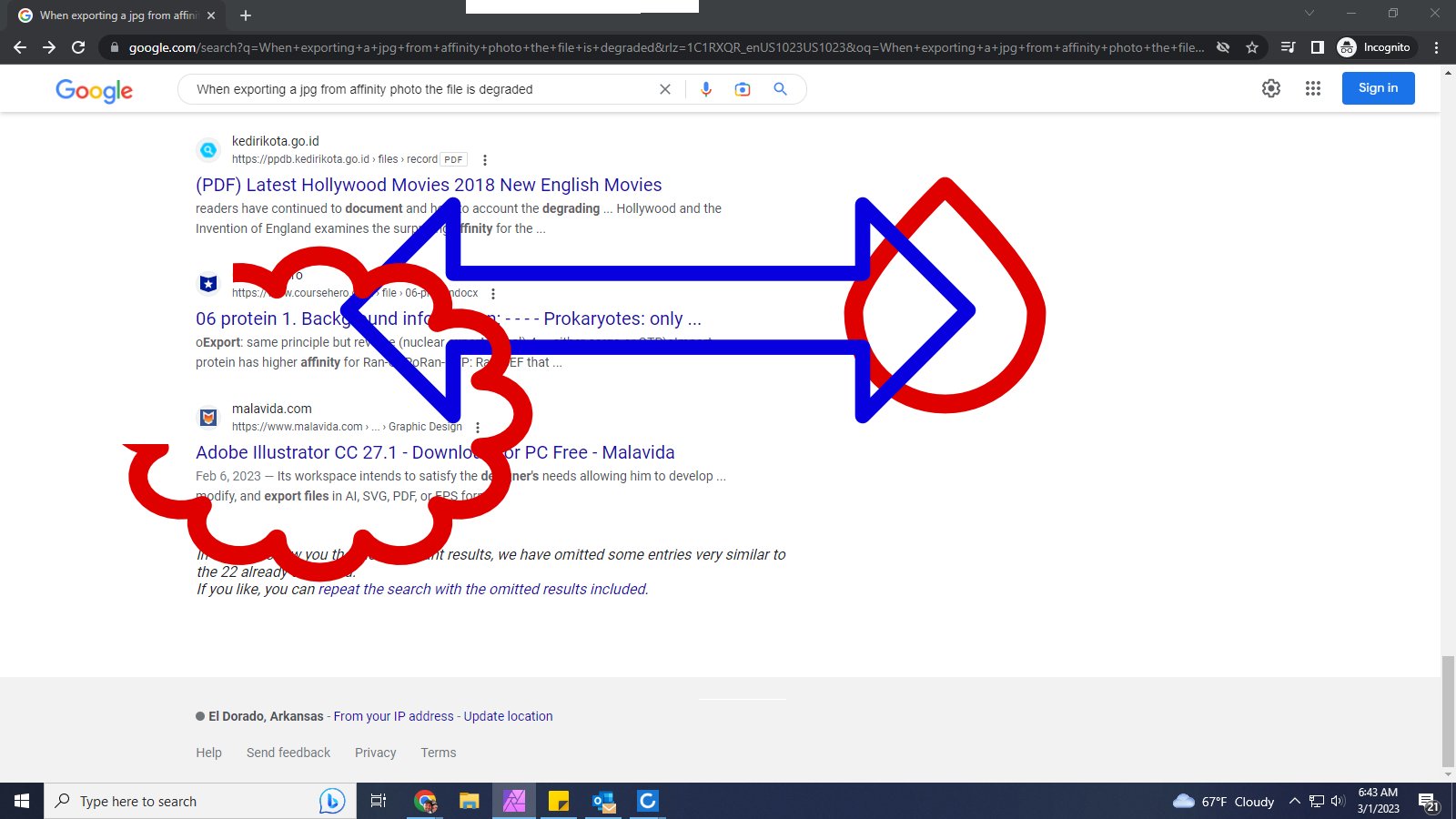Image resolution: width=1456 pixels, height=819 pixels.
Task: Open the clock showing 6:43 AM
Action: point(1378,801)
